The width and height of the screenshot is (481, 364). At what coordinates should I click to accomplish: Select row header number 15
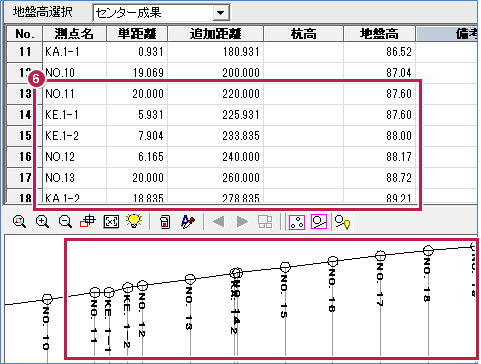(x=25, y=136)
